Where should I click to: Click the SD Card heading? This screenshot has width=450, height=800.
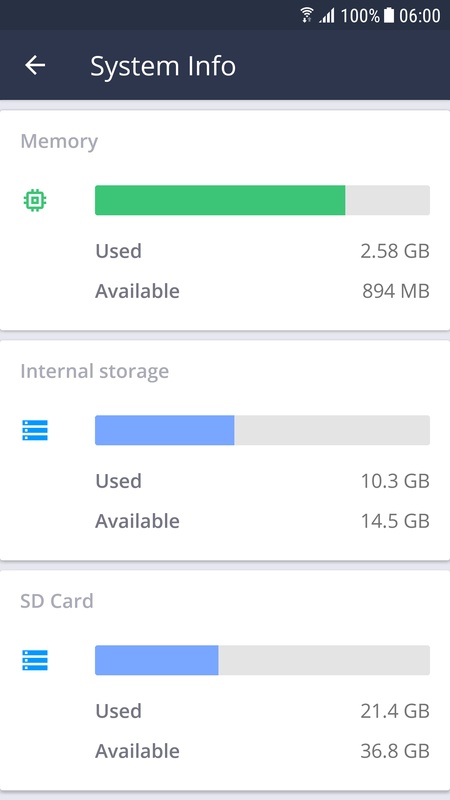tap(57, 601)
